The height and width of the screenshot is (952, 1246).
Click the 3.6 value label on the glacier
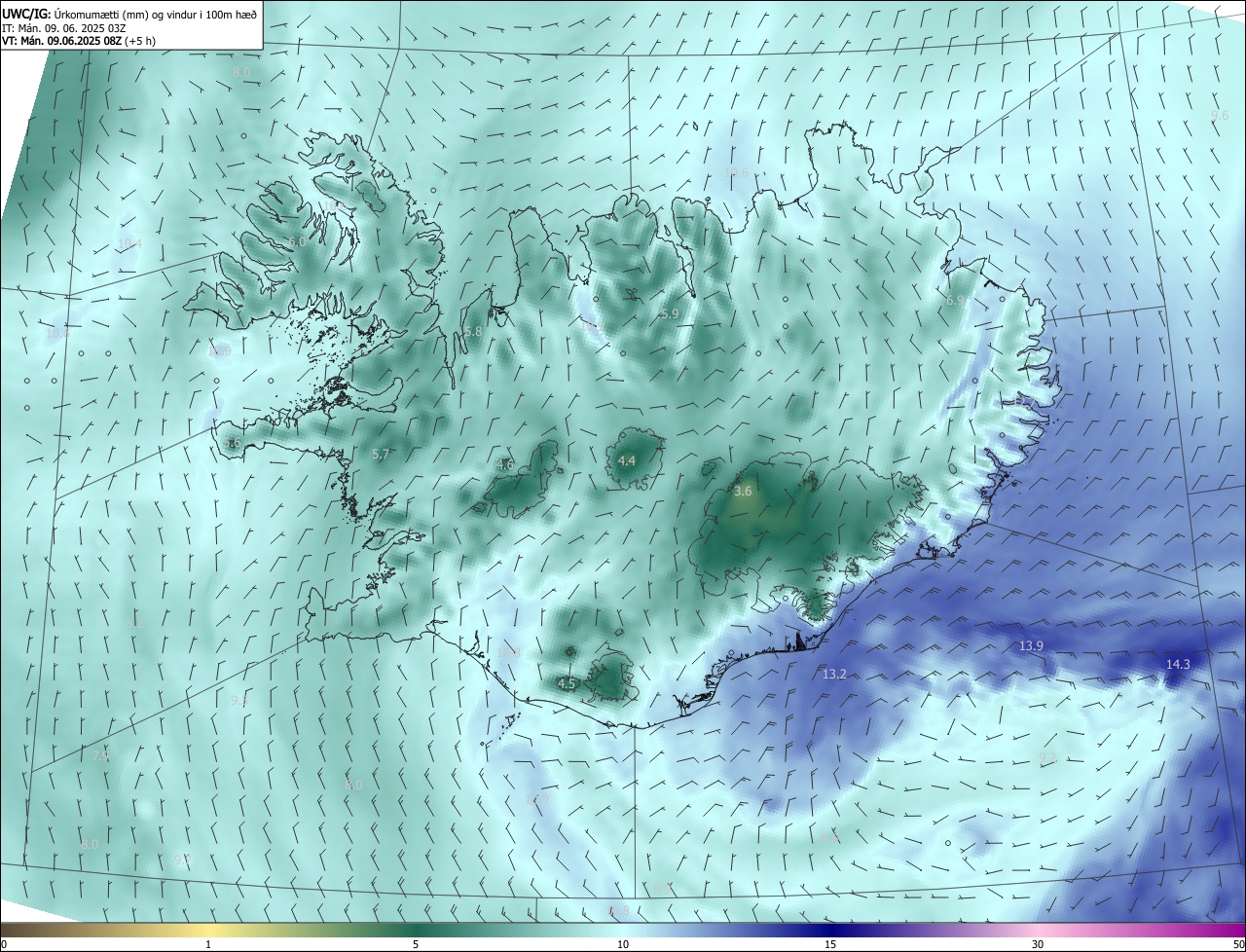pos(743,492)
